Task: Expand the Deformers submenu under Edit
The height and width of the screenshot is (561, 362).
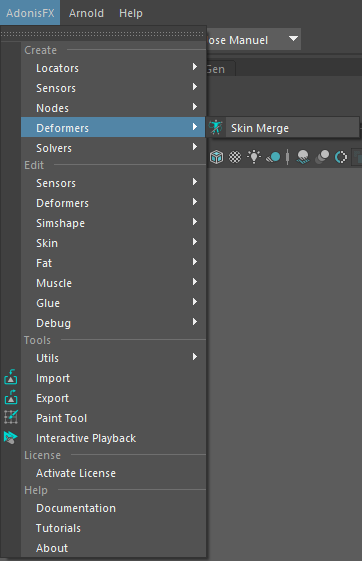Action: click(113, 203)
